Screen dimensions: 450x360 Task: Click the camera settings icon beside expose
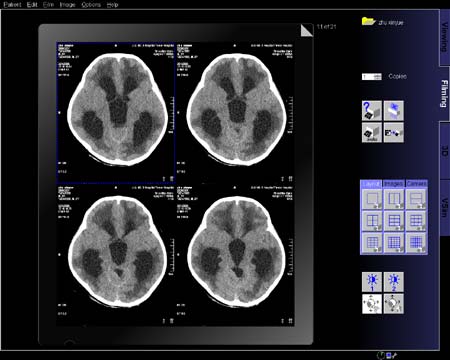click(394, 133)
